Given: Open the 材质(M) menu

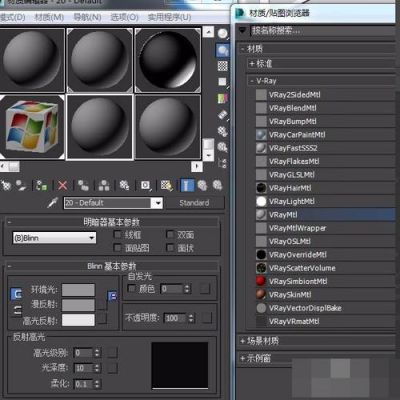Looking at the screenshot, I should [x=49, y=17].
